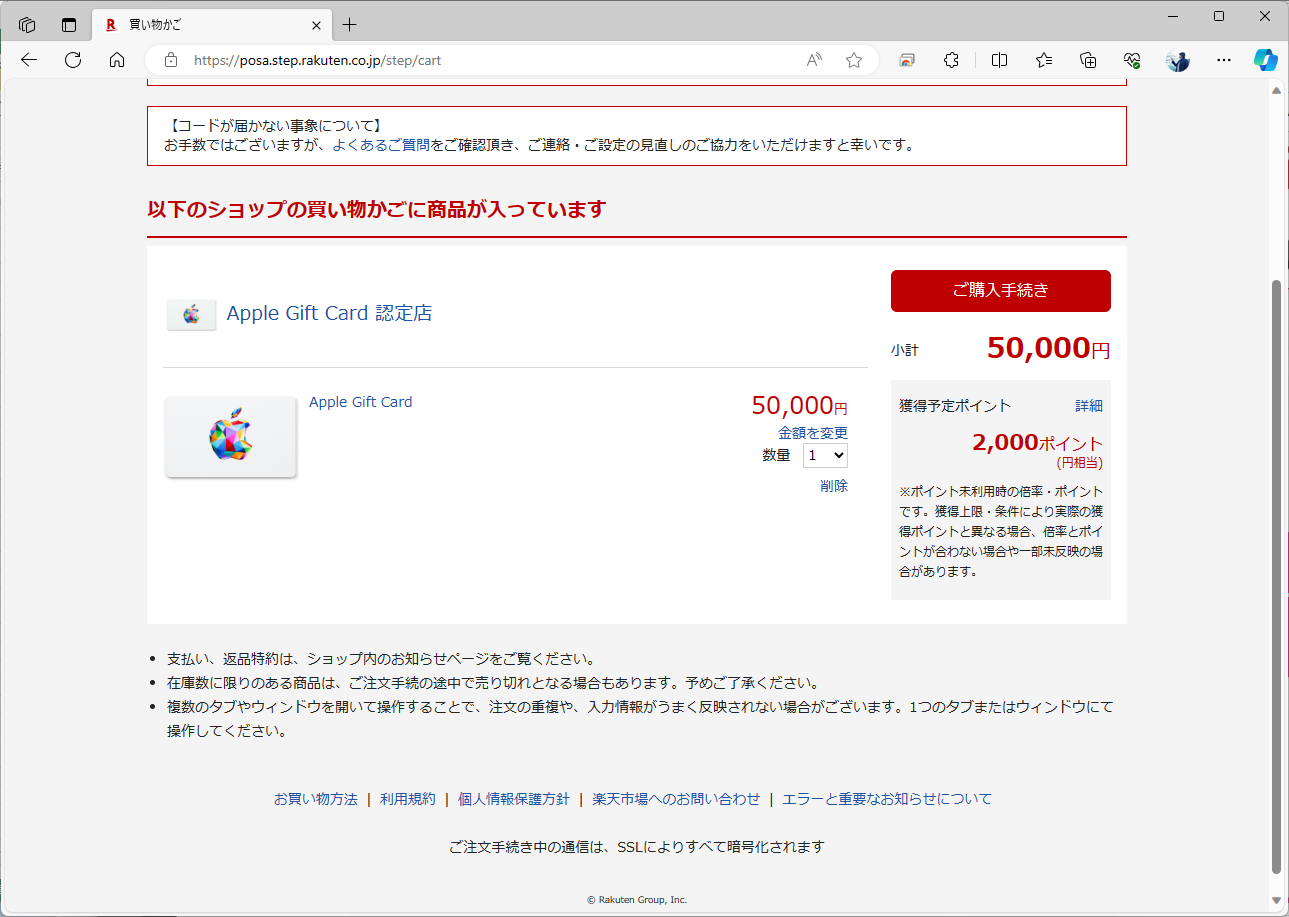
Task: Click the scrollbar up arrow
Action: tap(1276, 91)
